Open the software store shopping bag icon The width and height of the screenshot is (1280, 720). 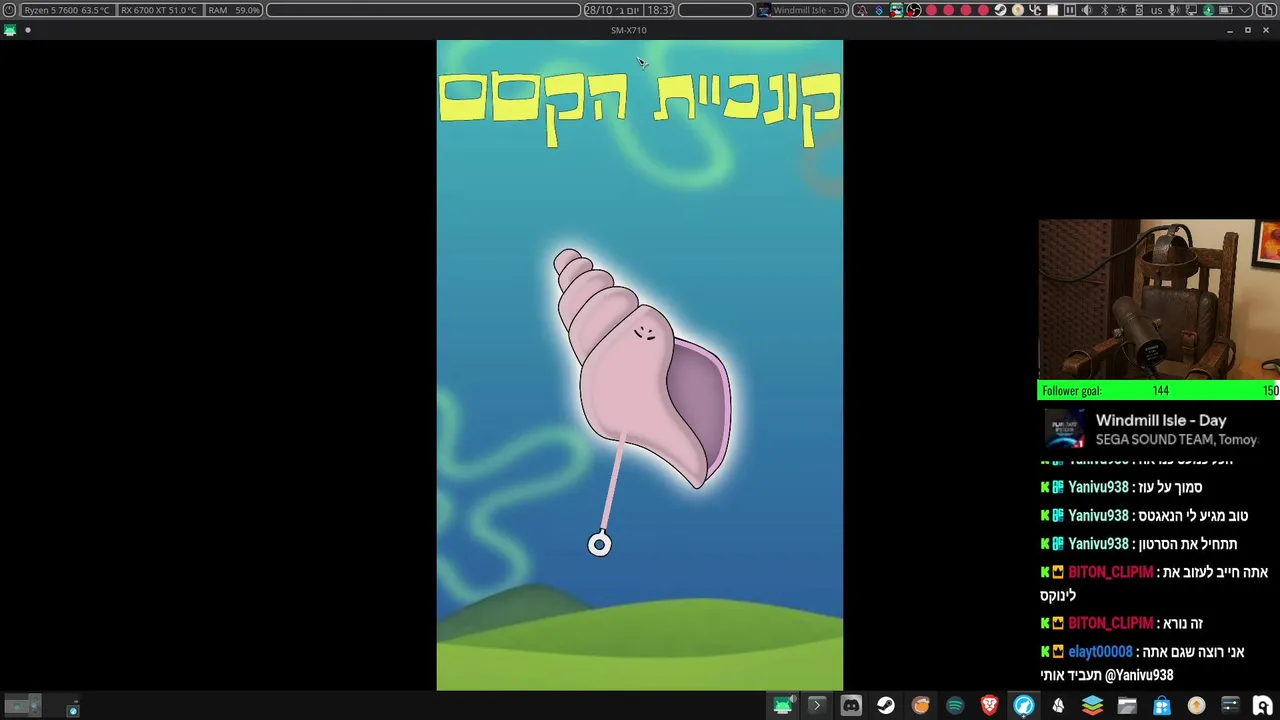point(1162,706)
